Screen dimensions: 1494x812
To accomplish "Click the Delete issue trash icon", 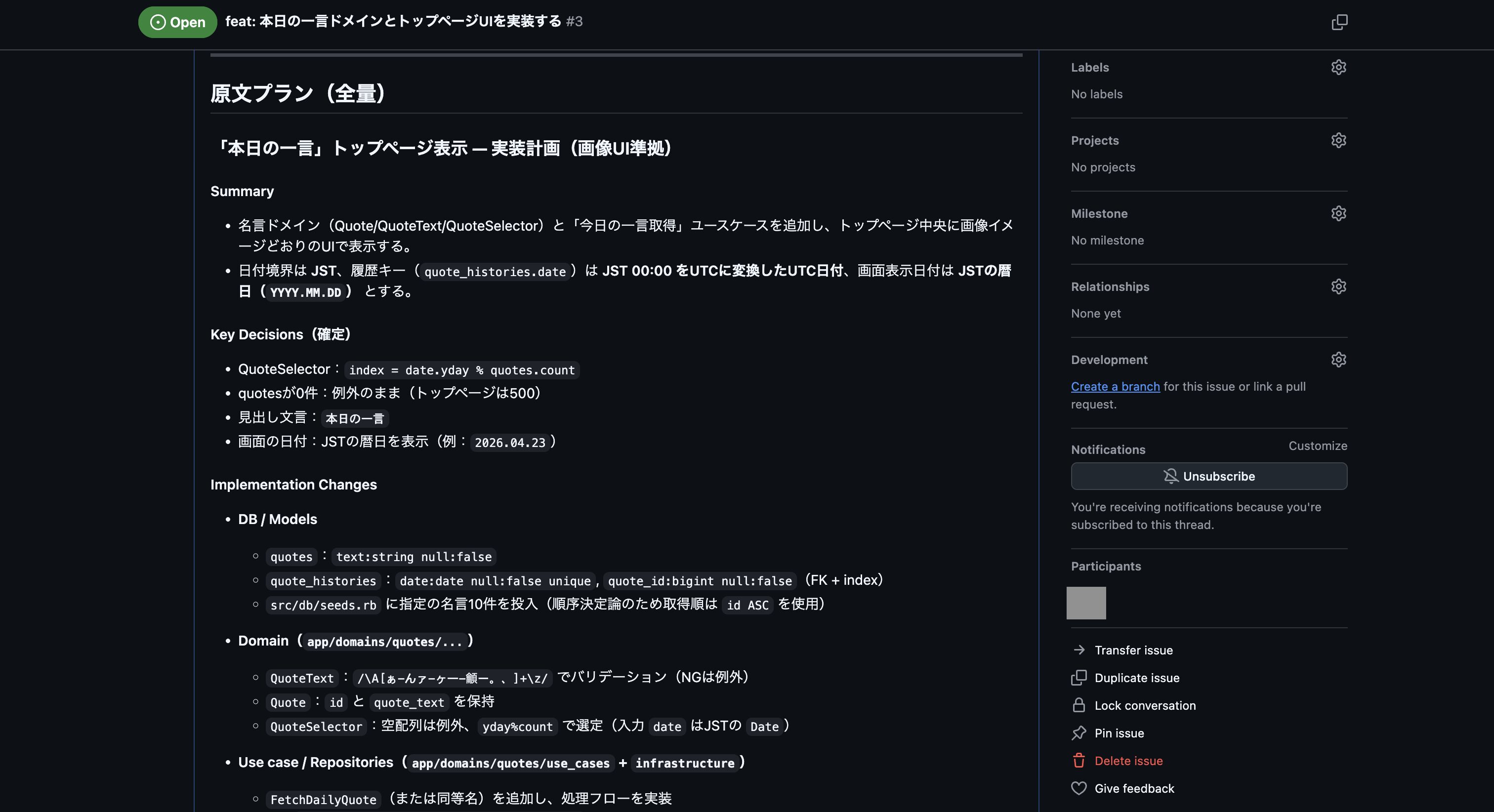I will point(1079,760).
